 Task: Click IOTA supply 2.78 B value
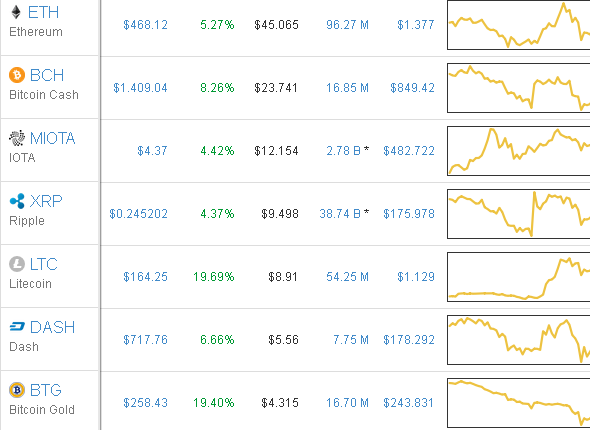(x=343, y=151)
